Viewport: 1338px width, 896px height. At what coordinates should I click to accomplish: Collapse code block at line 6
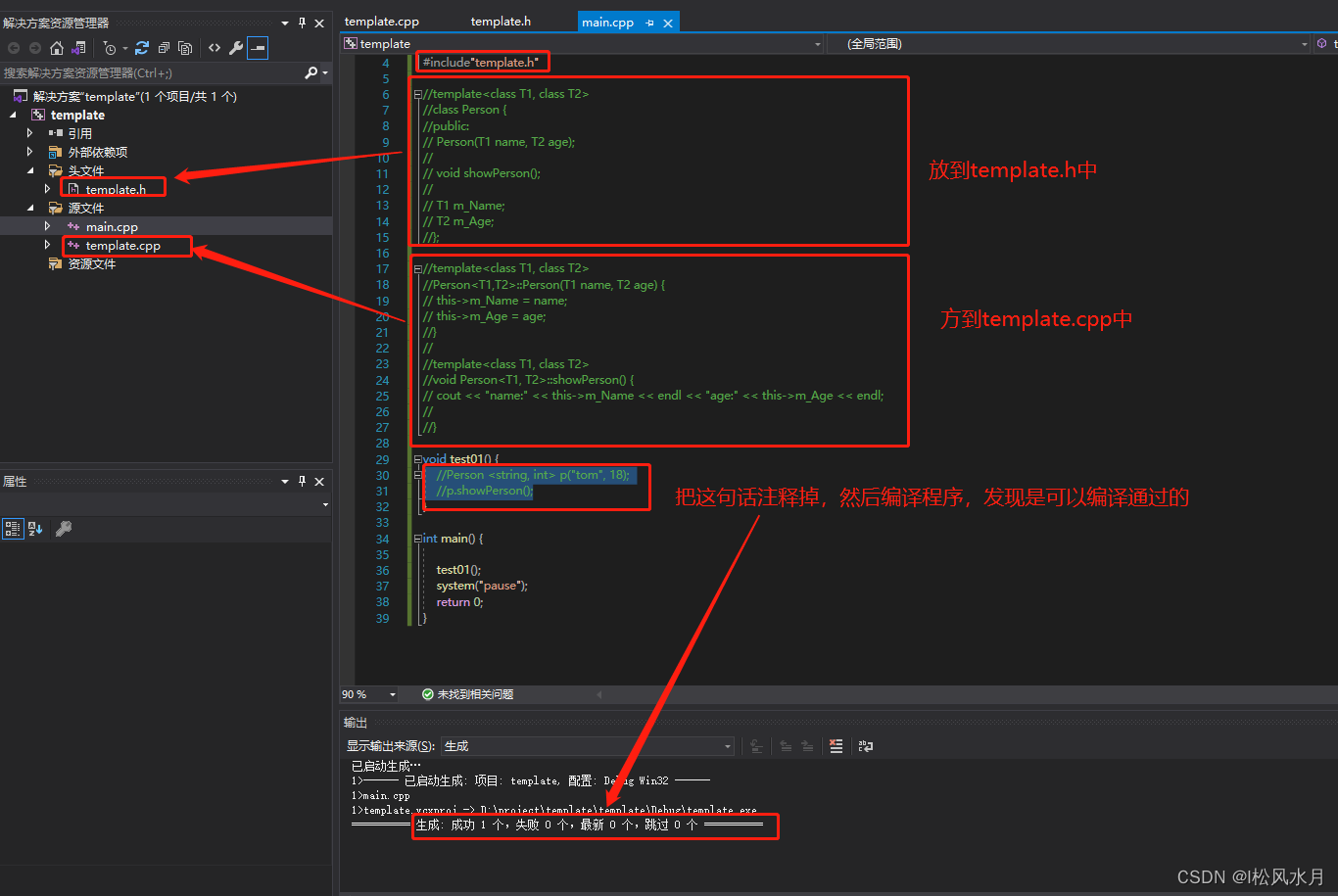417,95
